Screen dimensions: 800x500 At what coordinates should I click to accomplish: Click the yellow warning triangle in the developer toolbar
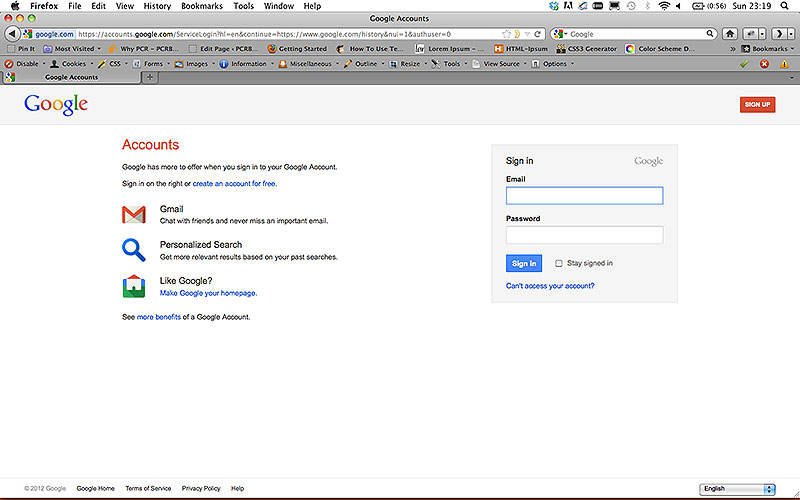click(x=784, y=64)
